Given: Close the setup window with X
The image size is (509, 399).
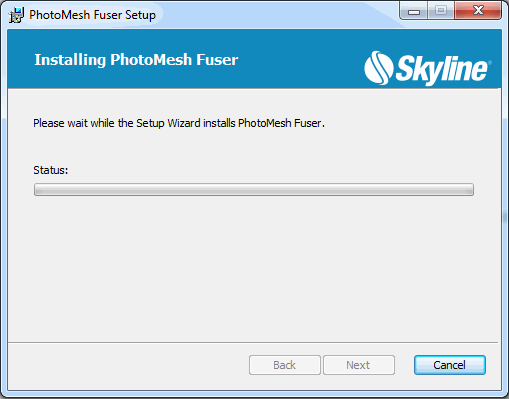Looking at the screenshot, I should point(478,11).
